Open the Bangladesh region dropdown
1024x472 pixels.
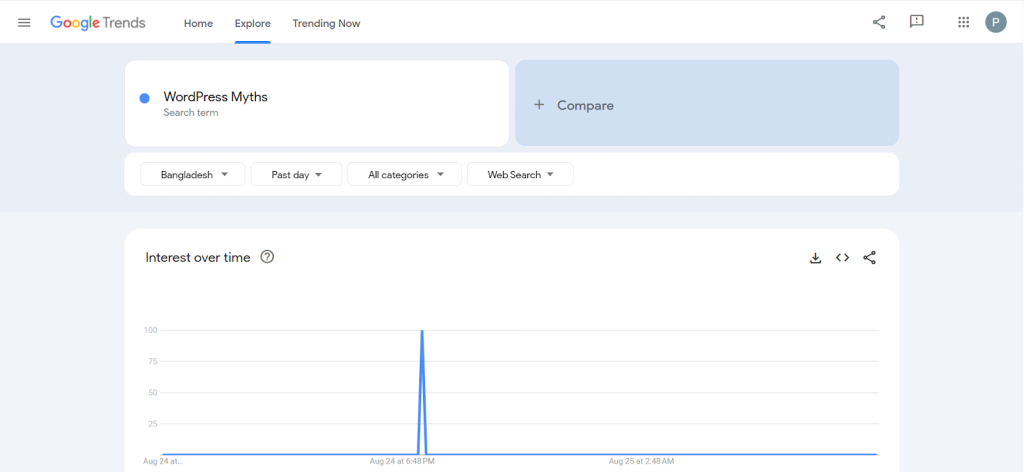coord(193,174)
